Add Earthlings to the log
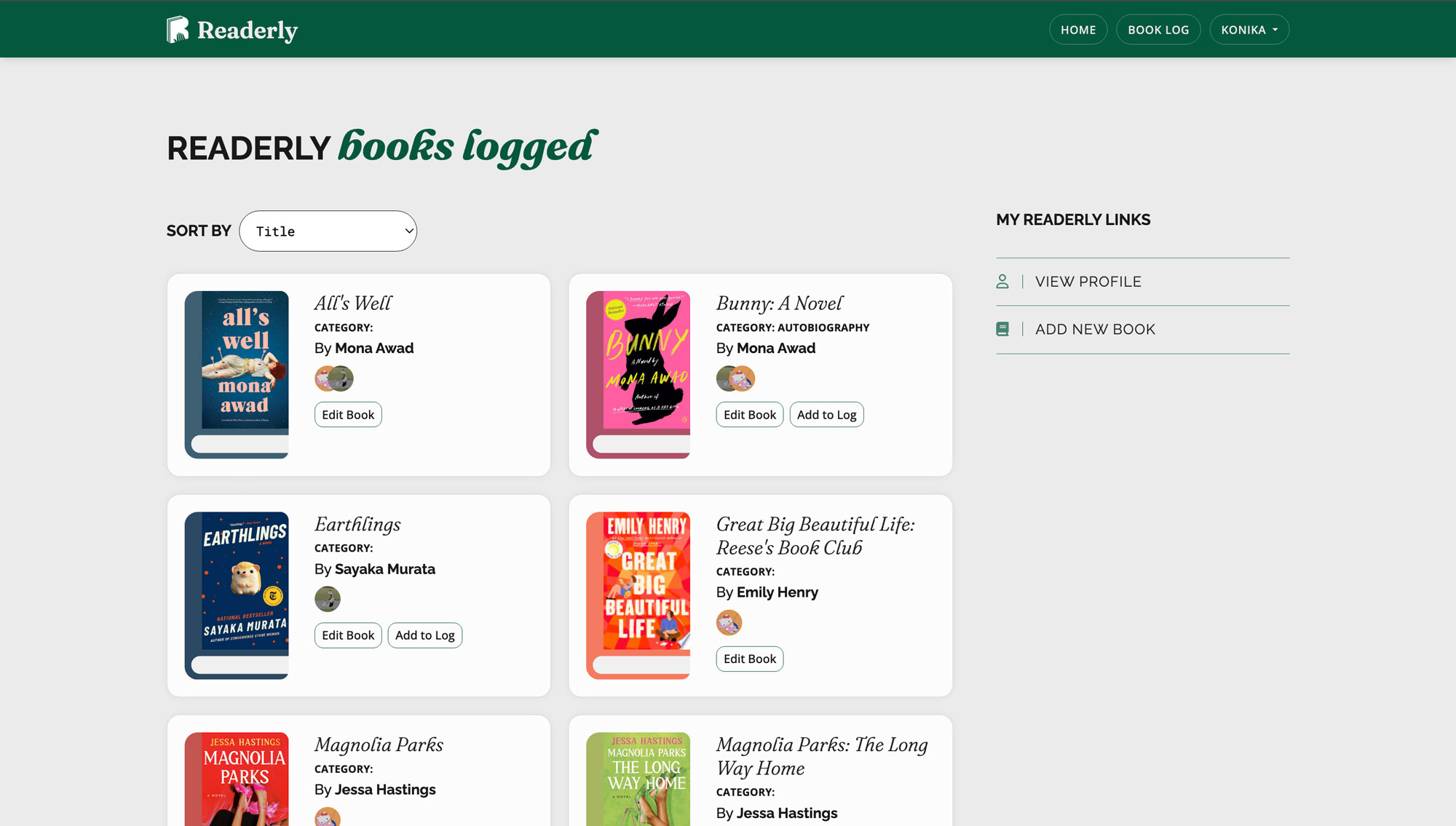This screenshot has height=826, width=1456. coord(425,635)
